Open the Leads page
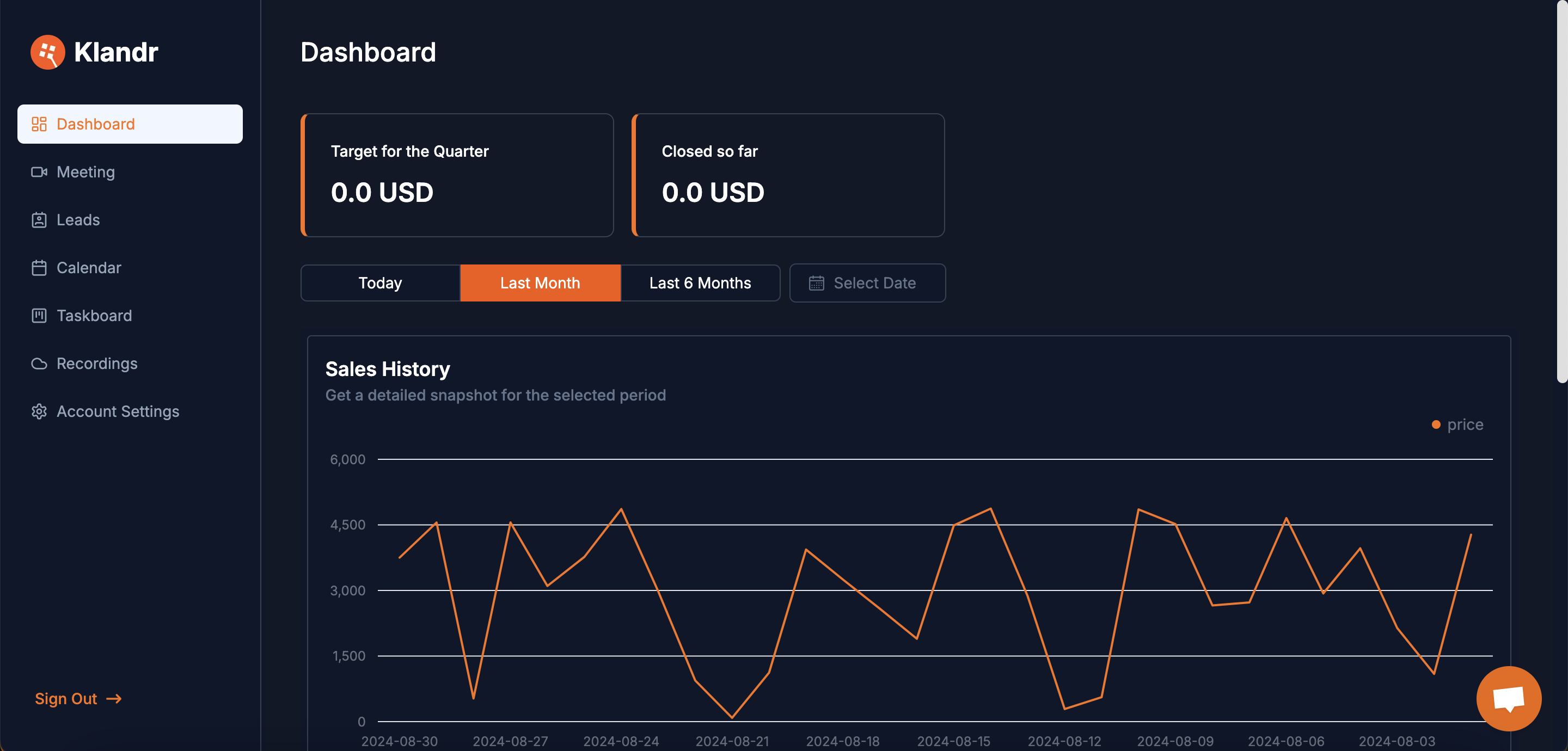The image size is (1568, 751). point(78,220)
